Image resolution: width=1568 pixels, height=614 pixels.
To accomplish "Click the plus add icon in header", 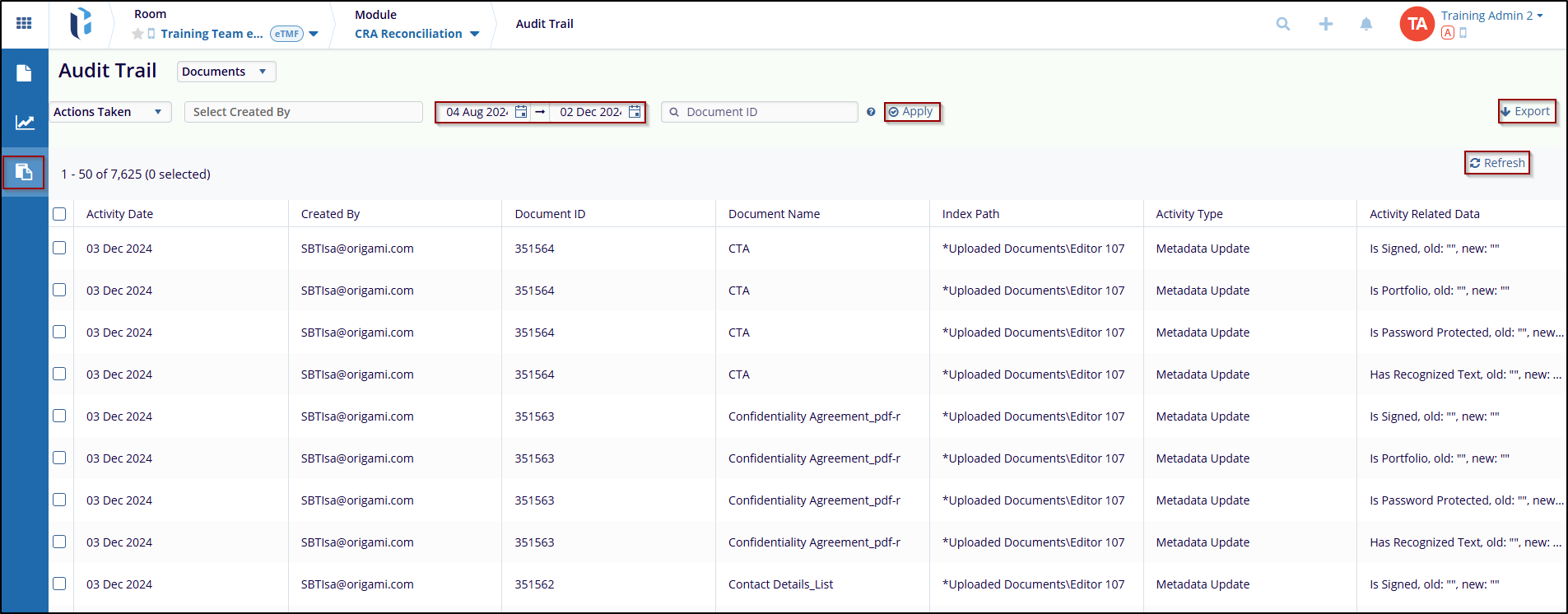I will tap(1325, 24).
